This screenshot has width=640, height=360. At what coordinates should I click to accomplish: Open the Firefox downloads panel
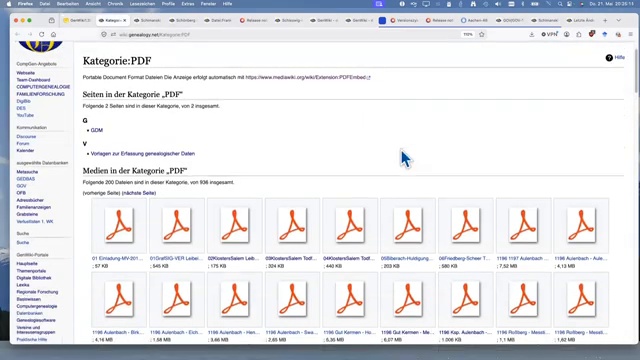coord(531,35)
